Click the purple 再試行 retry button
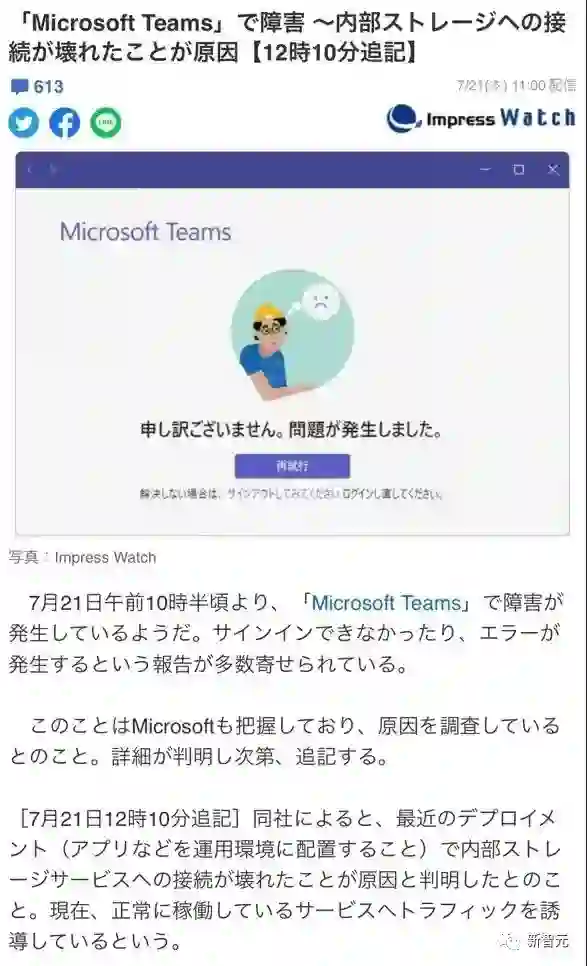This screenshot has width=587, height=966. coord(293,466)
